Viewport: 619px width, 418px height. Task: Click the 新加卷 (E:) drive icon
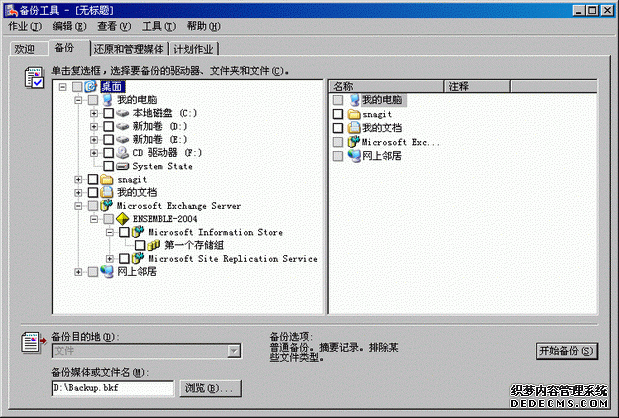[x=123, y=139]
